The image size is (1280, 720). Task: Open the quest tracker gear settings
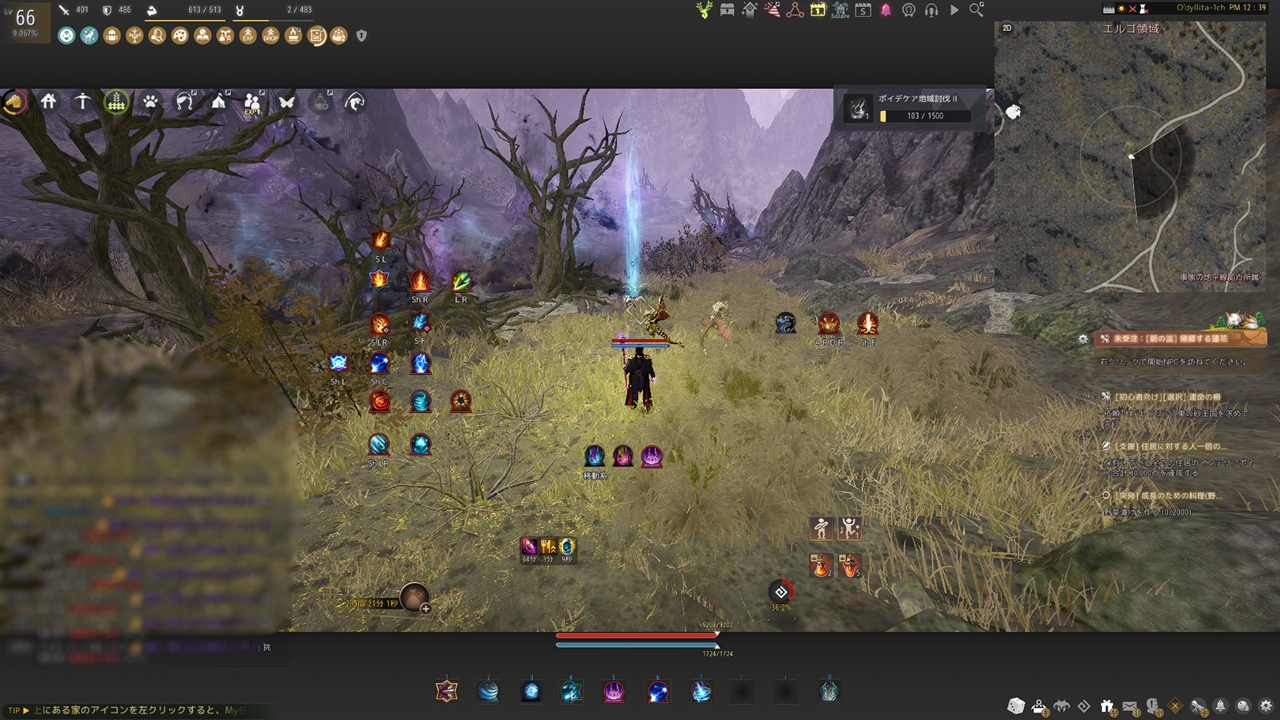[x=1083, y=339]
